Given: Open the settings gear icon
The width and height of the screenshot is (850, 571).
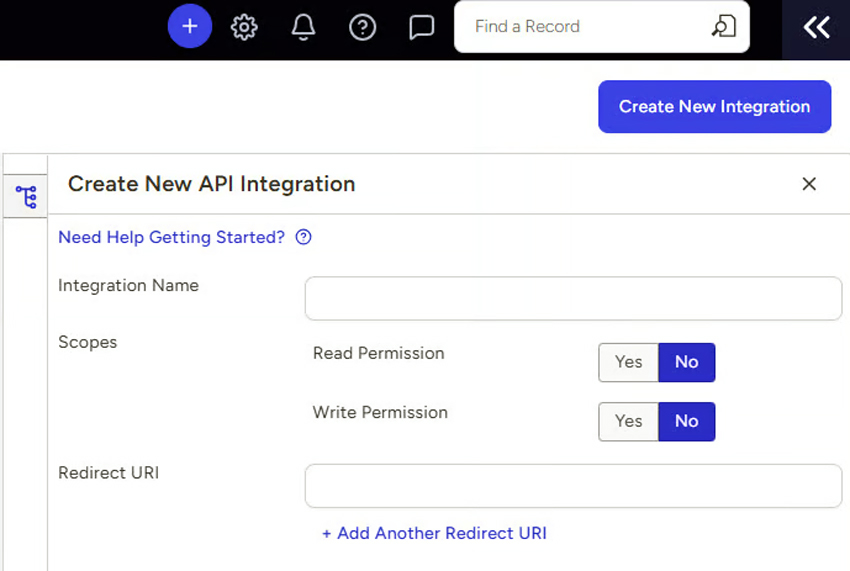Looking at the screenshot, I should [x=244, y=27].
